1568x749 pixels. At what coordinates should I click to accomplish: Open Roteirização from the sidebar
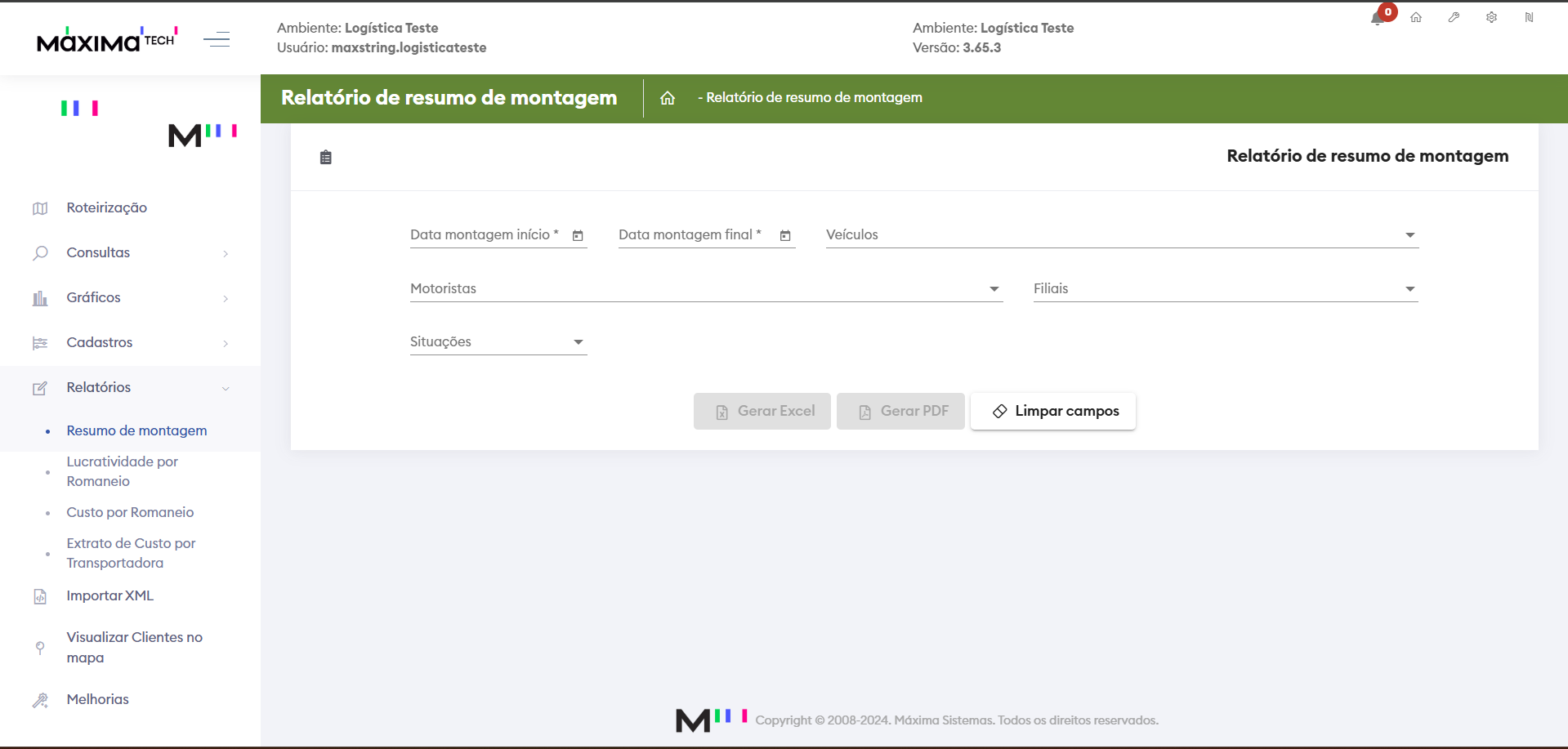coord(107,208)
